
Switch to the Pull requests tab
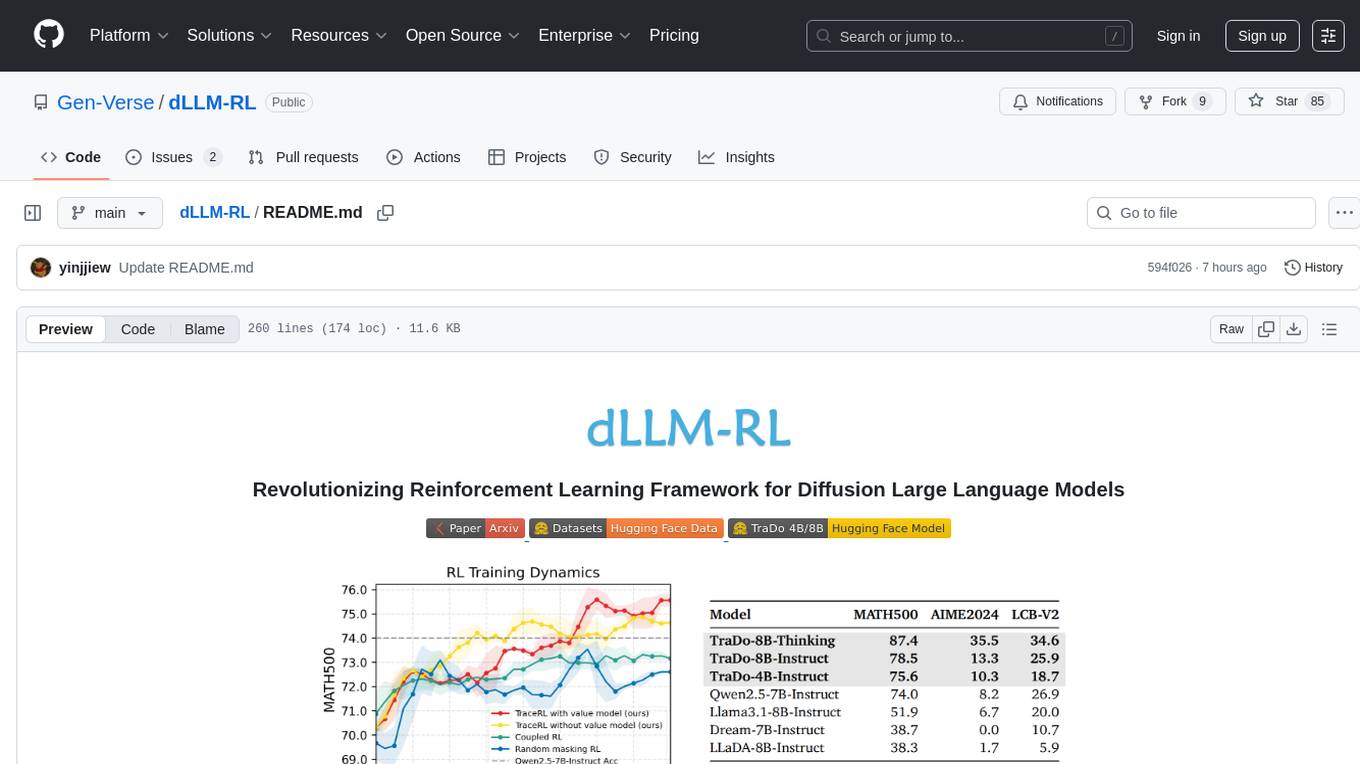coord(303,157)
